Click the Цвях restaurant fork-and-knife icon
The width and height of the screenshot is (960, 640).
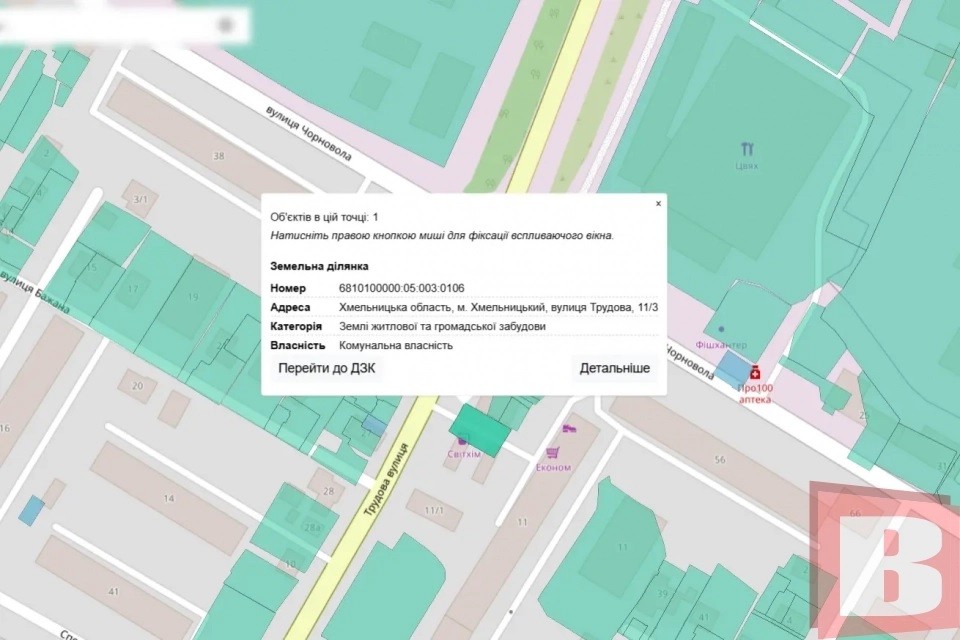748,147
